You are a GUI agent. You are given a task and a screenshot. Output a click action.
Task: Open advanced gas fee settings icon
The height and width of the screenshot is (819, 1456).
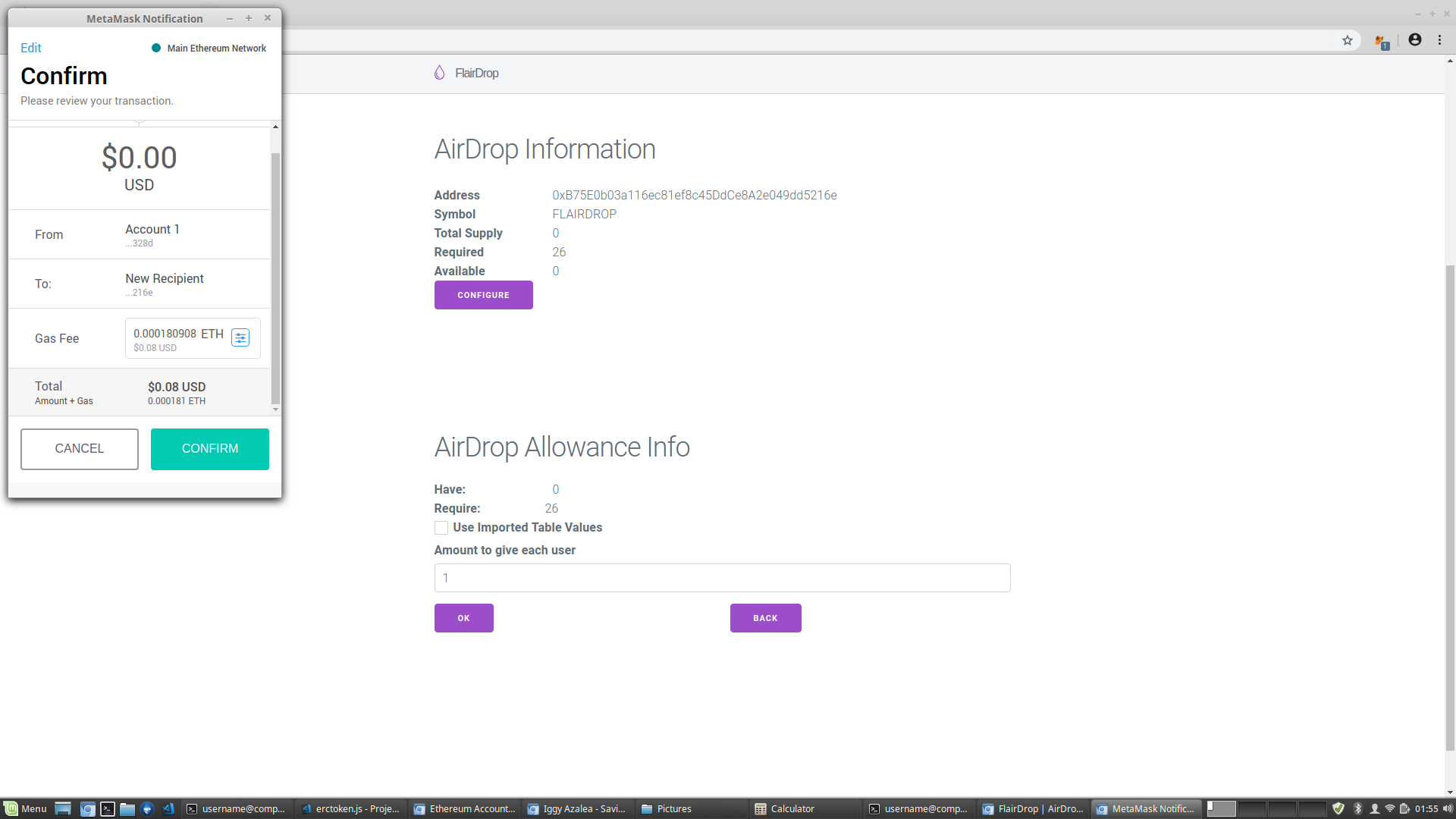click(x=240, y=338)
